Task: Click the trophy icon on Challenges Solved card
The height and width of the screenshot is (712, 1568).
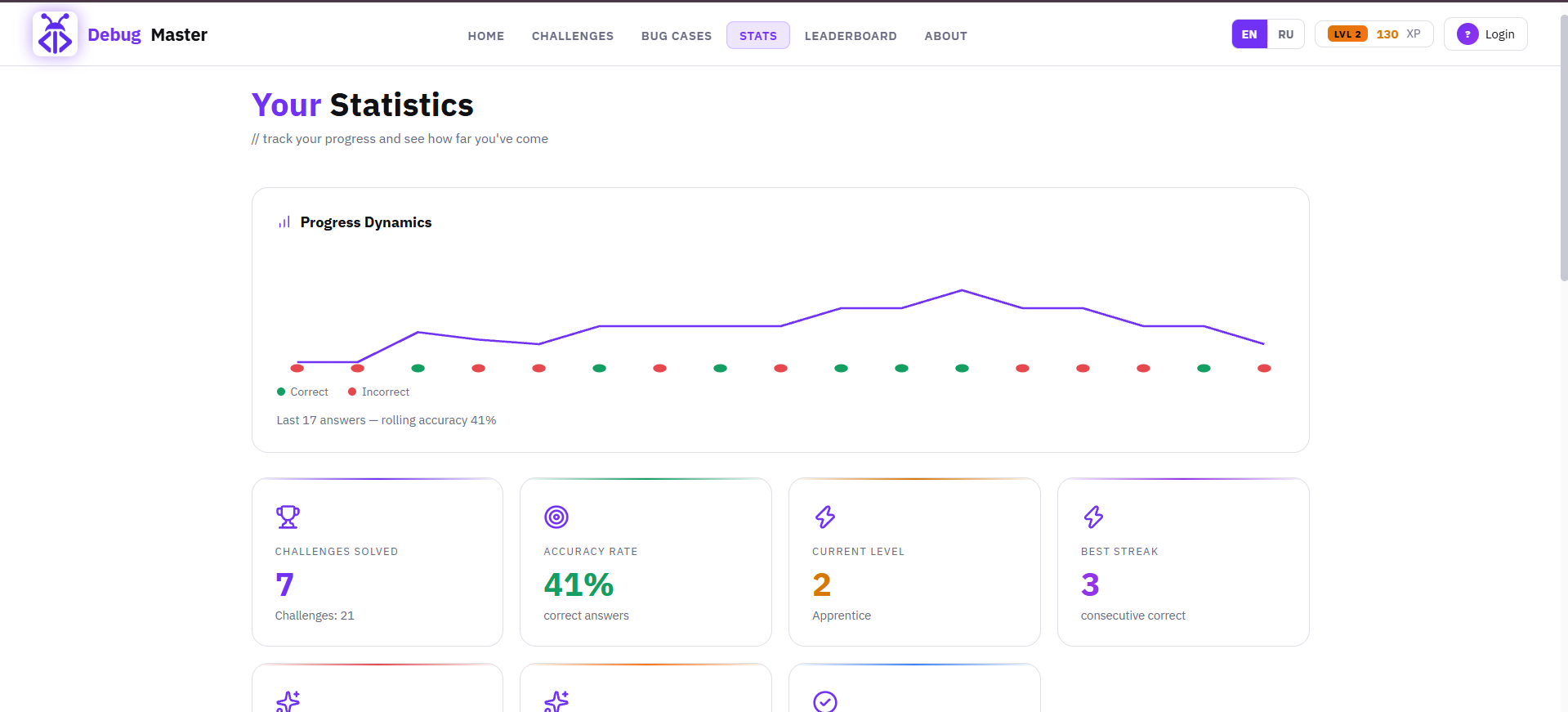Action: [288, 517]
